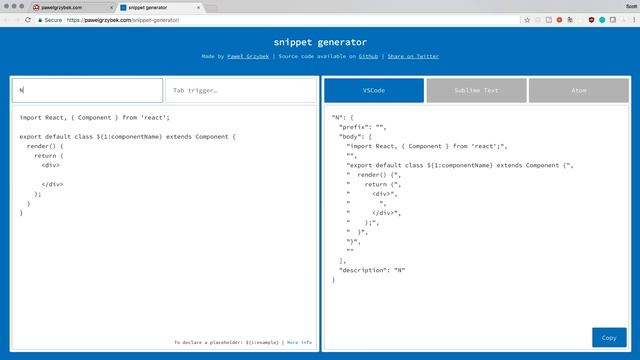Bookmark this page with the star icon
Image resolution: width=640 pixels, height=360 pixels.
[527, 20]
